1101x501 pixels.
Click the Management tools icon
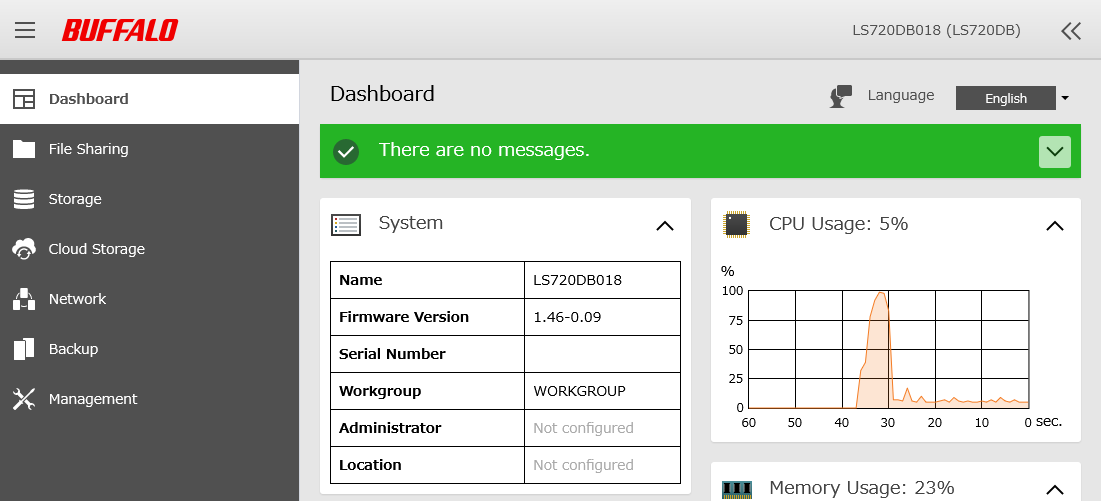tap(24, 399)
